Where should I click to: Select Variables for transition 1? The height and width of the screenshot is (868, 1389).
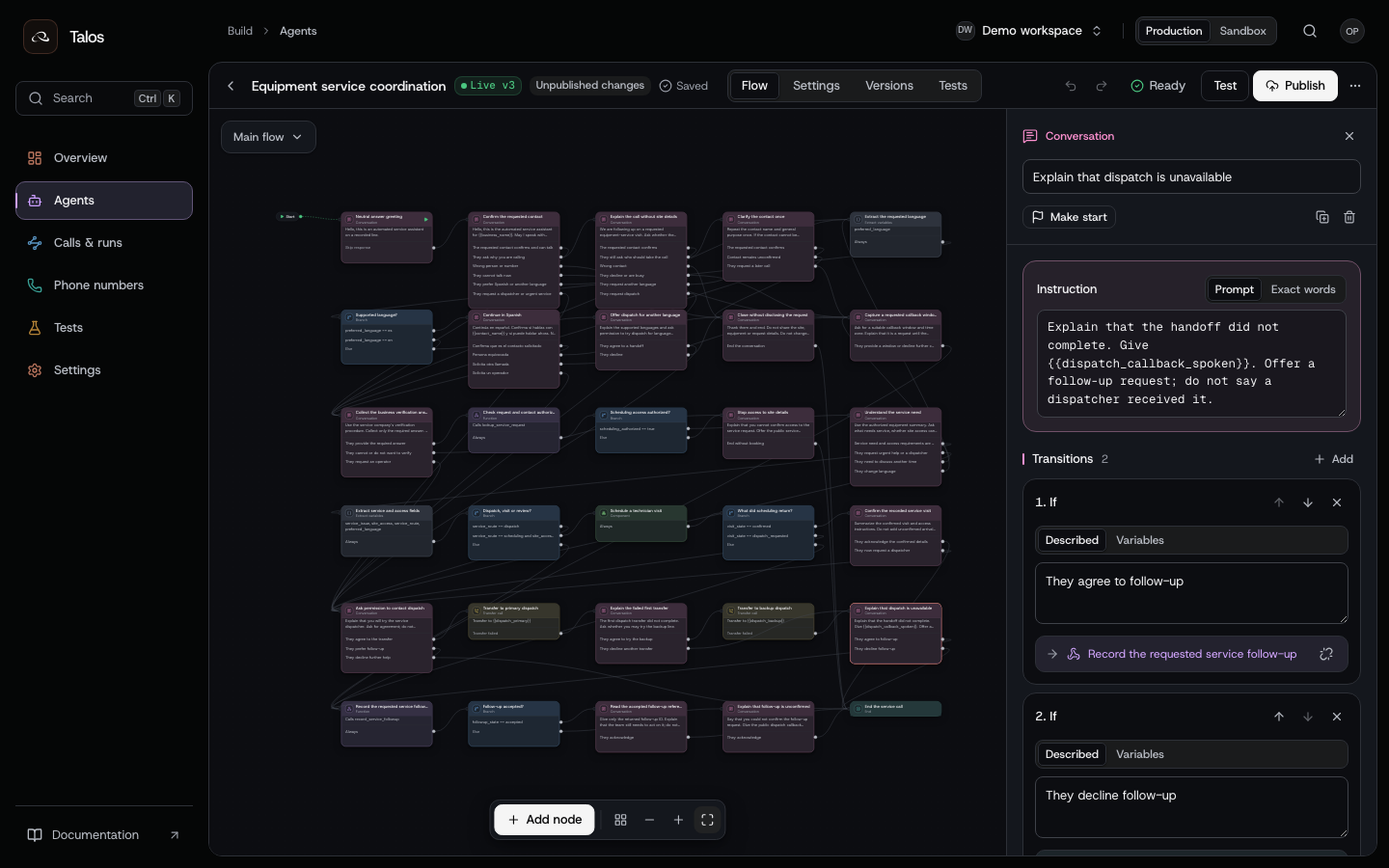1140,540
